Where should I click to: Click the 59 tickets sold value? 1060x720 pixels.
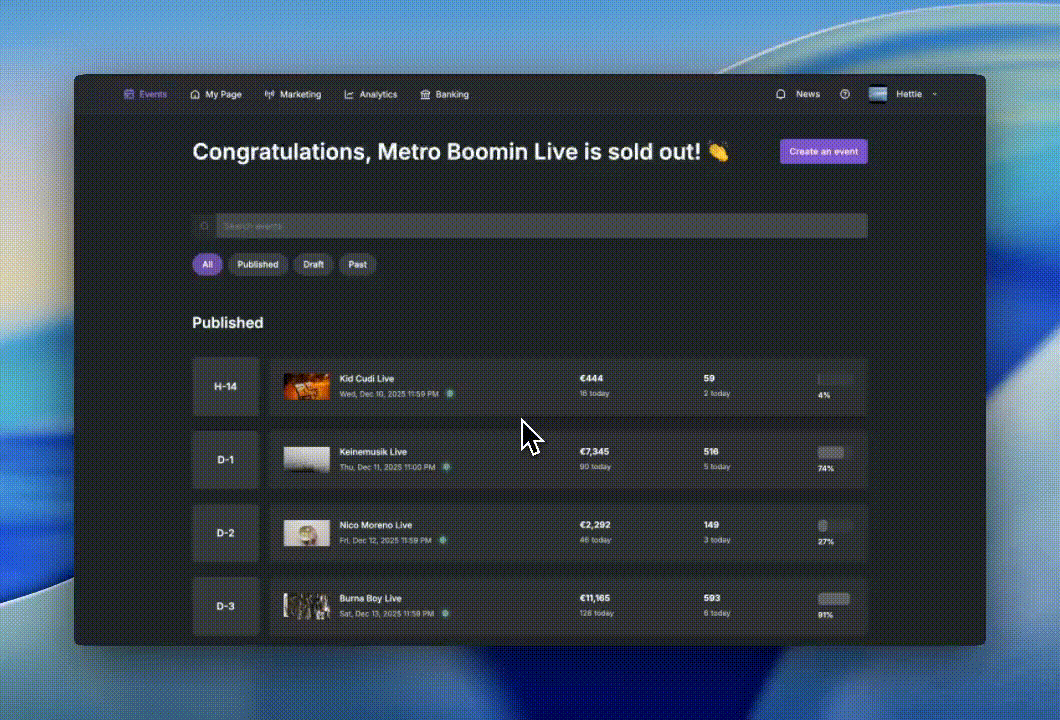(709, 379)
